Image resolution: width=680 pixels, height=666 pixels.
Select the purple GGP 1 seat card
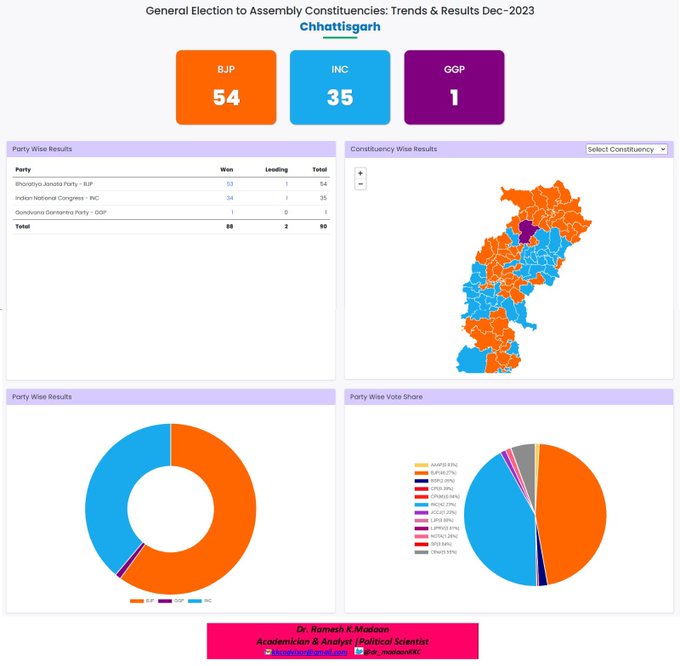click(x=454, y=87)
